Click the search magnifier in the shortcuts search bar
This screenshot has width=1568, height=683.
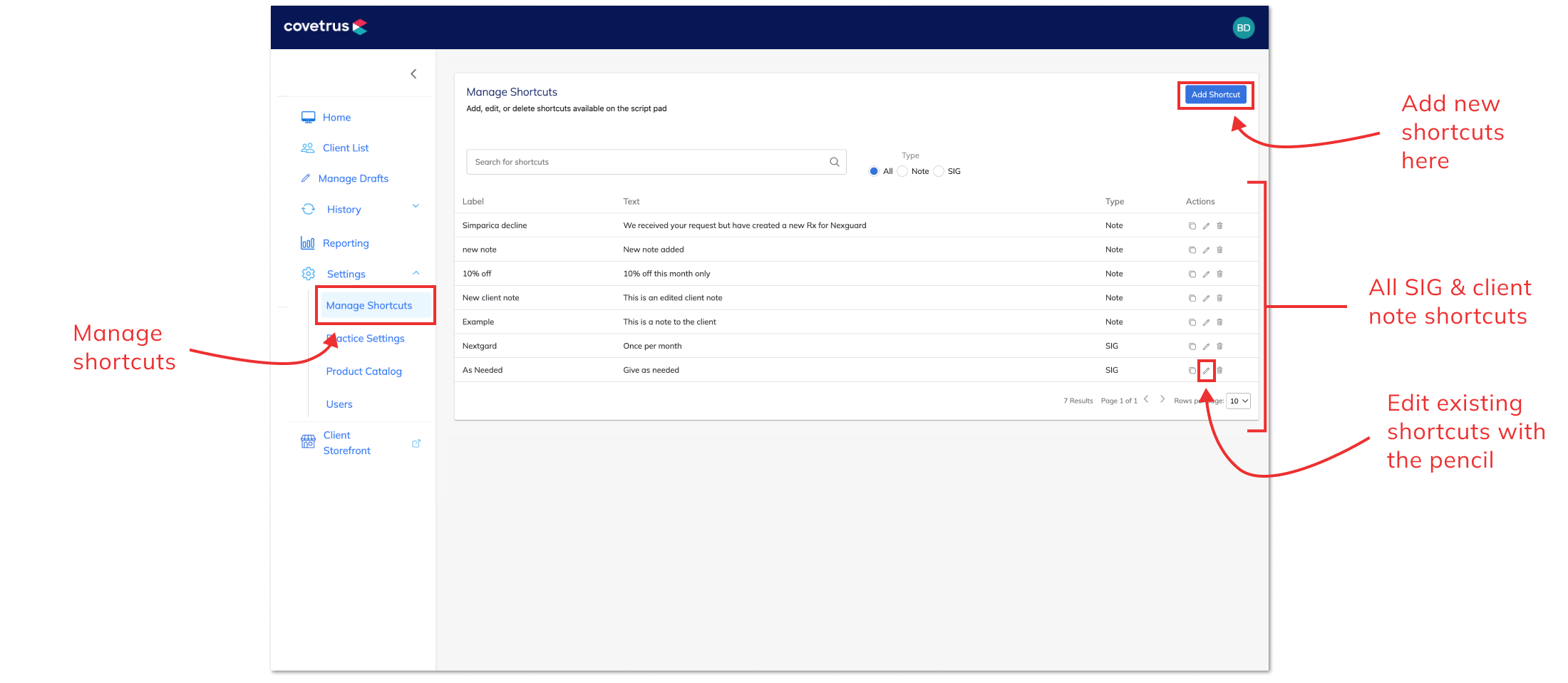pyautogui.click(x=834, y=162)
